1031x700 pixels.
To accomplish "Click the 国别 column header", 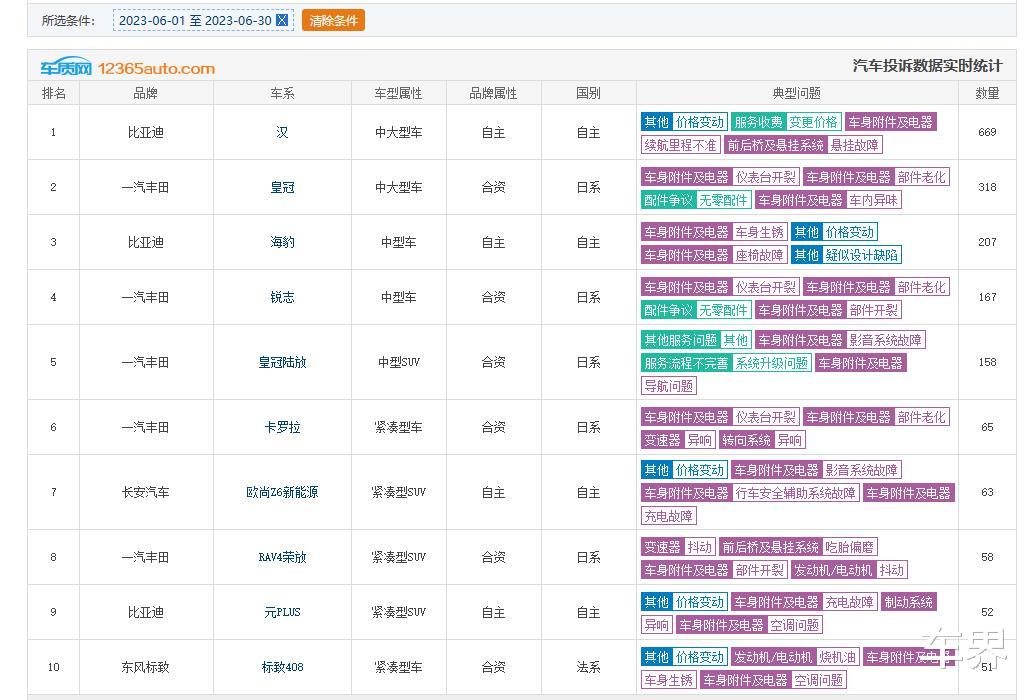I will 588,93.
